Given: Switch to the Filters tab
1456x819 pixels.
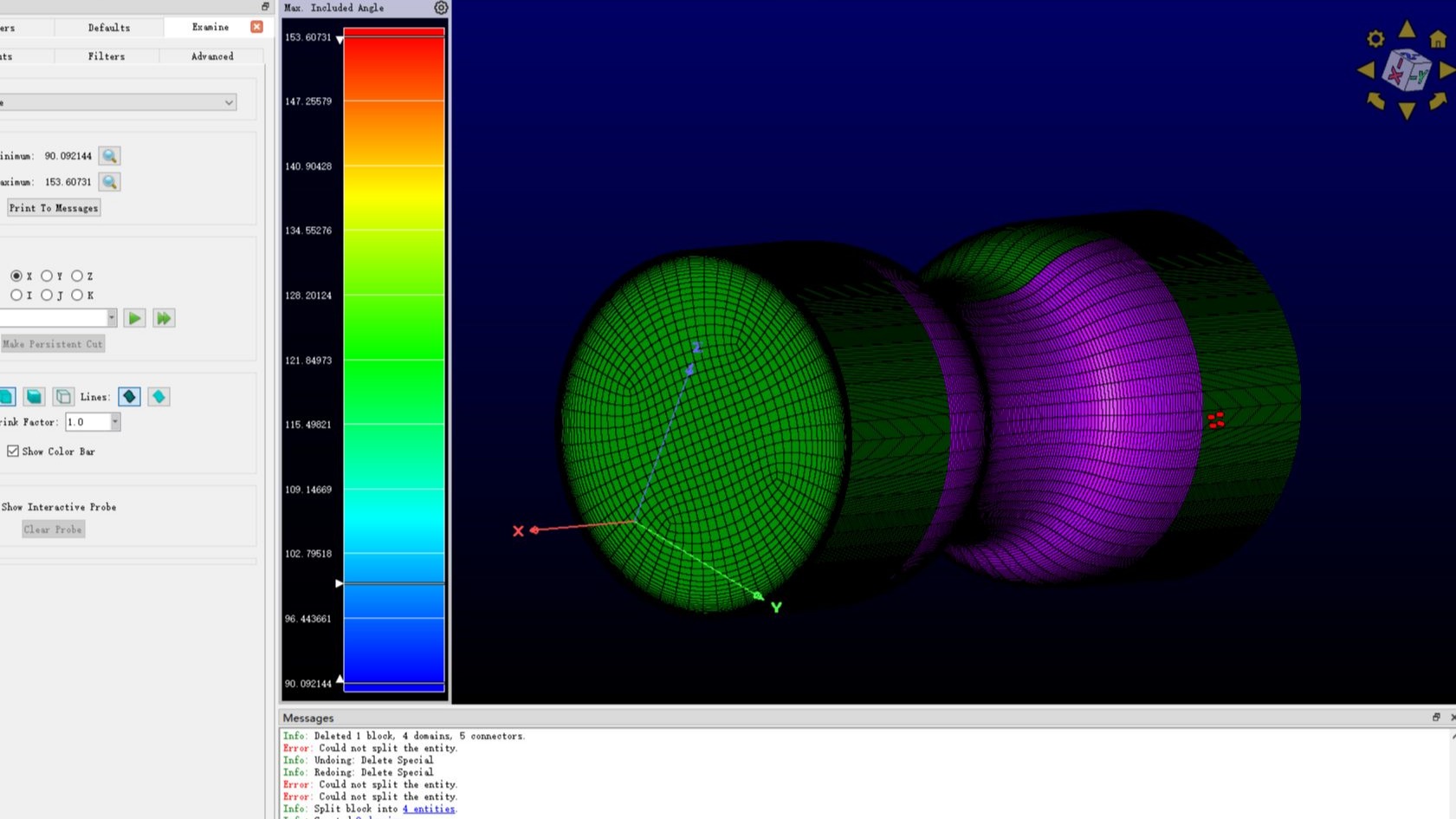Looking at the screenshot, I should [107, 56].
